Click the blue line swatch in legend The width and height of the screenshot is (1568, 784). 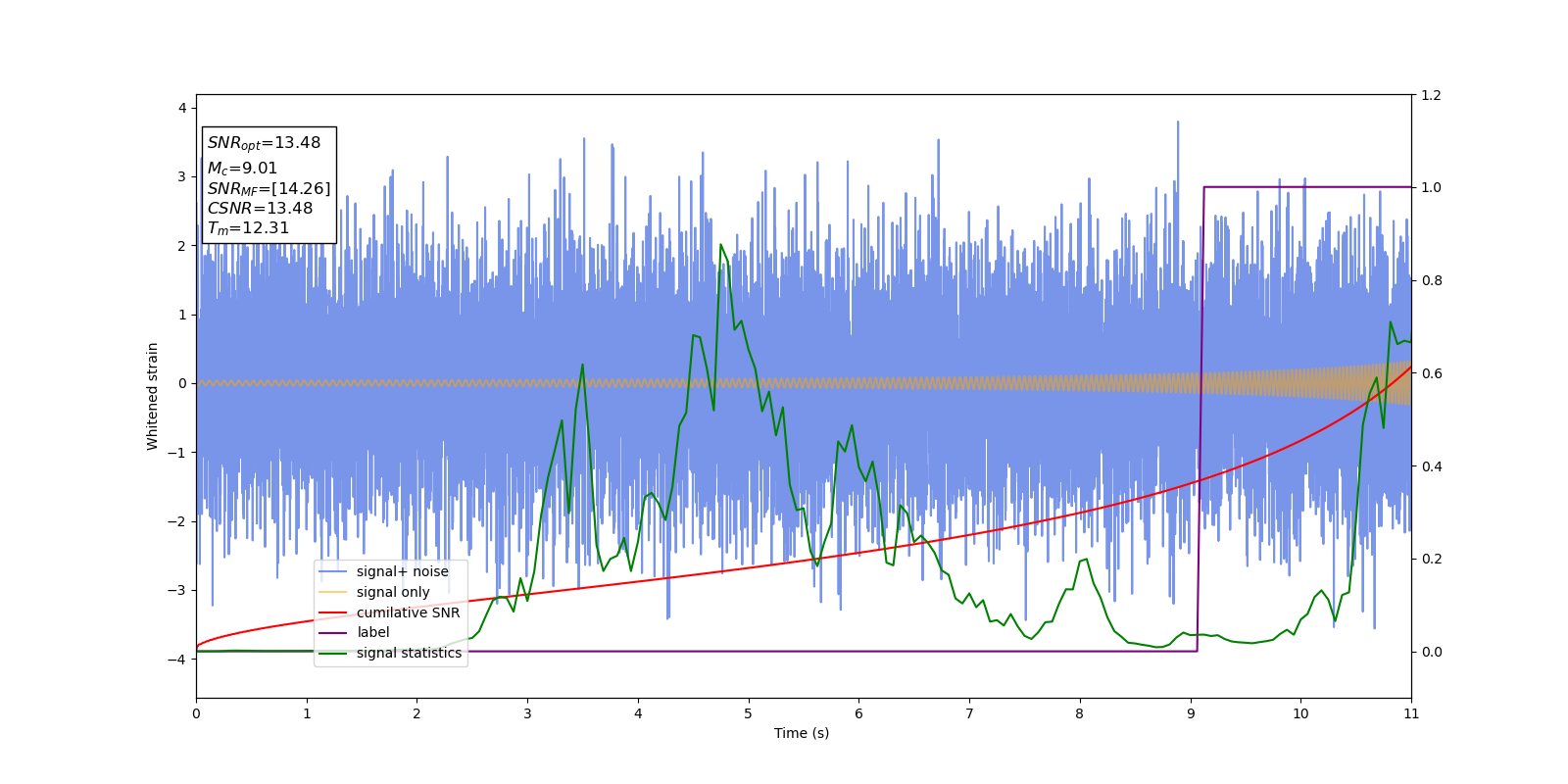[333, 572]
